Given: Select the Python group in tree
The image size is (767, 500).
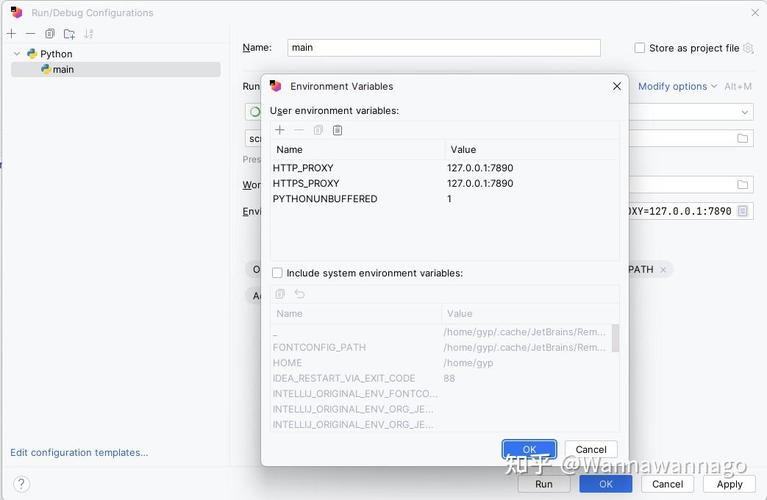Looking at the screenshot, I should pos(49,53).
